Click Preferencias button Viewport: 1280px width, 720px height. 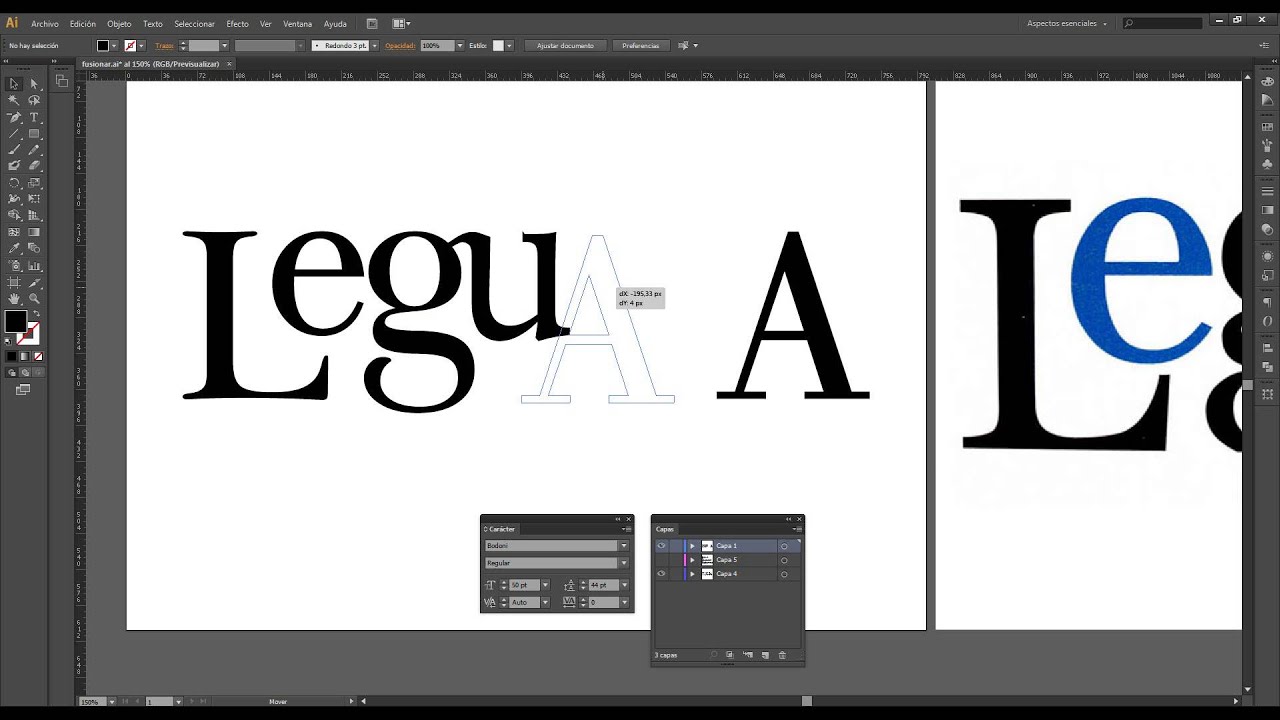(640, 46)
